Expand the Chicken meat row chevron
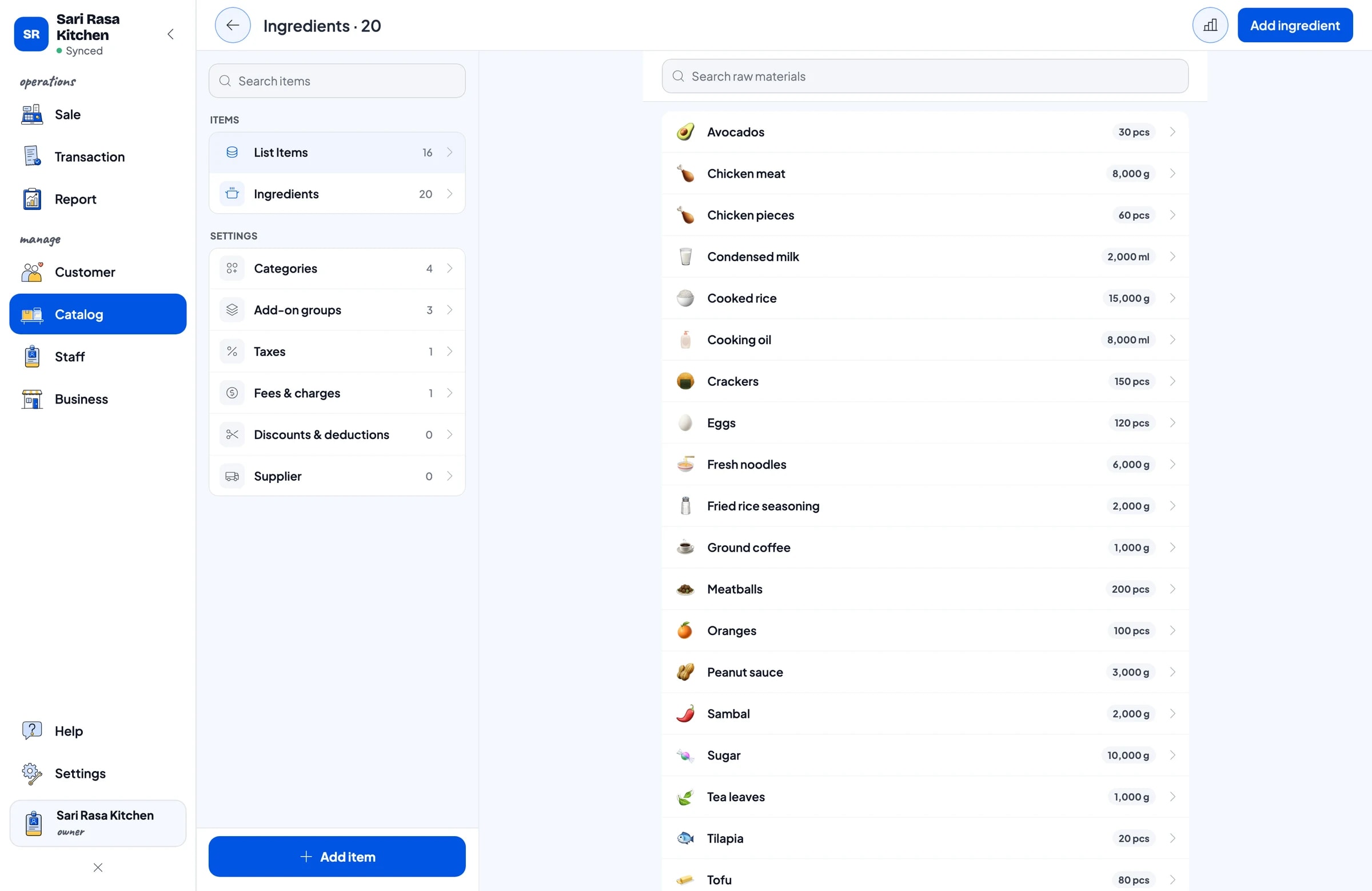 tap(1172, 174)
